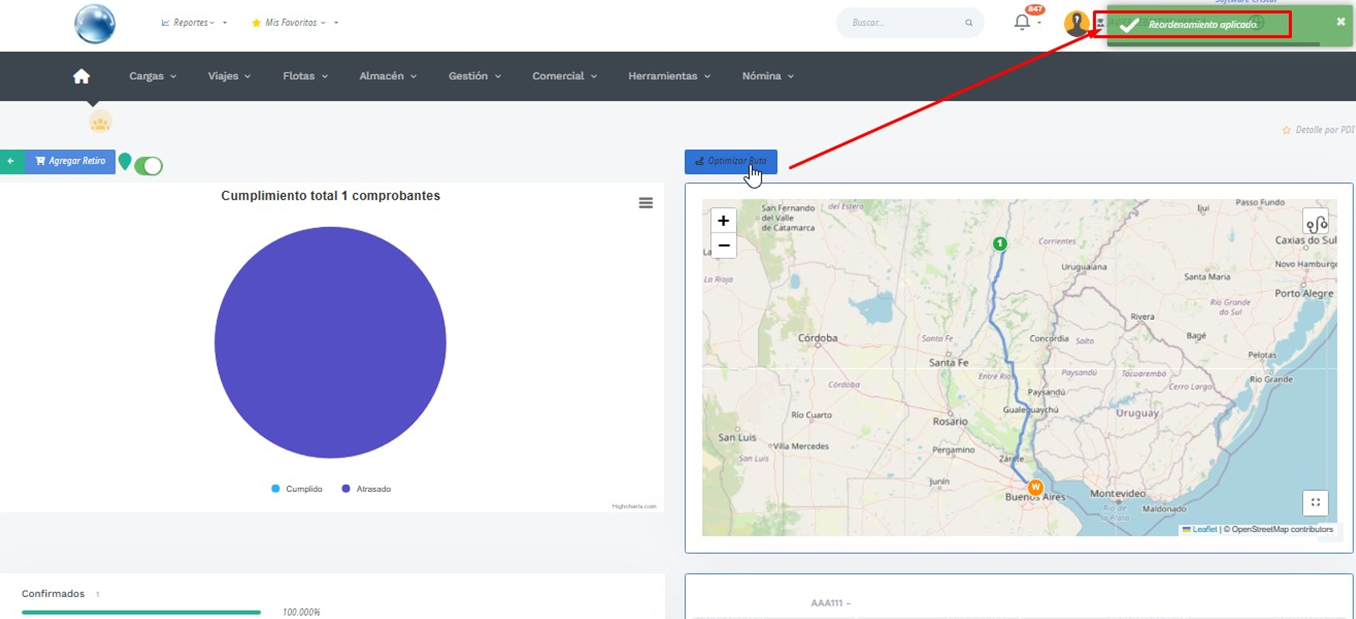Viewport: 1356px width, 619px height.
Task: Click the 100.000% value
Action: click(x=301, y=612)
